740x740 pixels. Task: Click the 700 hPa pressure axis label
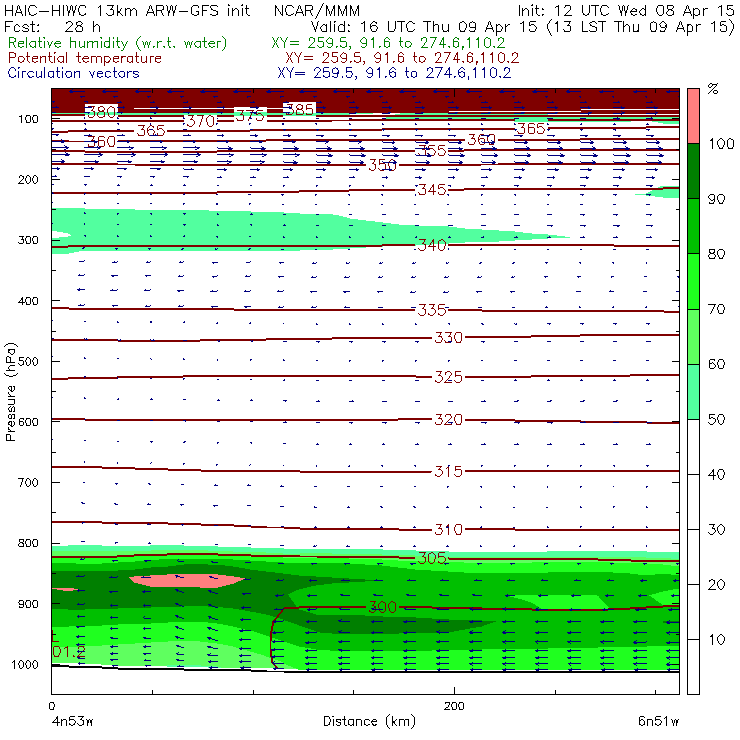click(28, 482)
